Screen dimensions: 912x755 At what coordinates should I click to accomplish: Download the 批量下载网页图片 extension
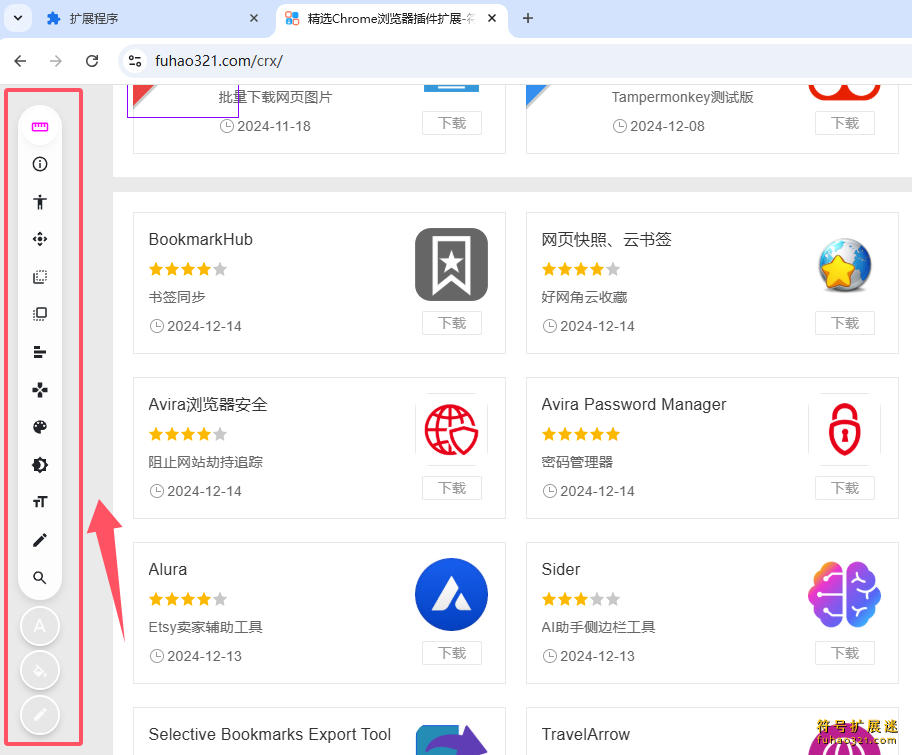pos(452,123)
